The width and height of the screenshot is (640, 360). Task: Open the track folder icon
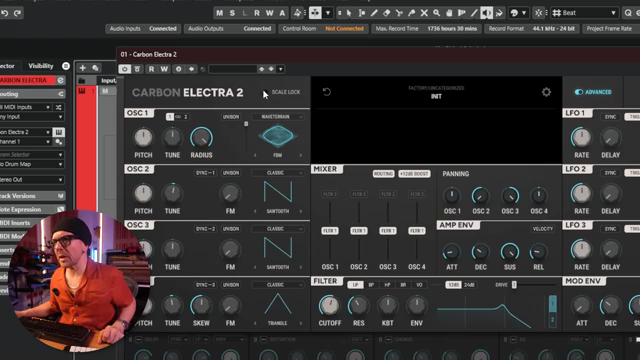82,80
